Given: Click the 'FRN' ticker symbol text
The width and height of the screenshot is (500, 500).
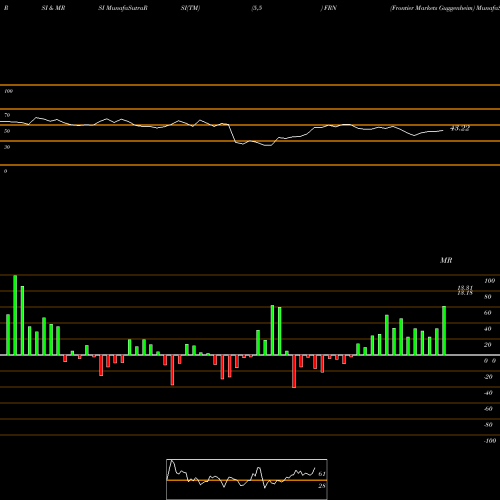Looking at the screenshot, I should (x=330, y=8).
